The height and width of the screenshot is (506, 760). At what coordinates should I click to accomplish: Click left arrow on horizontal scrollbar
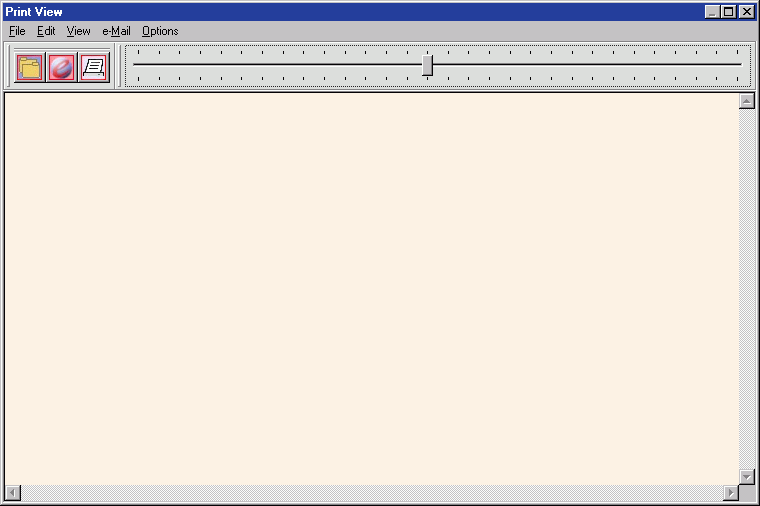pyautogui.click(x=12, y=493)
